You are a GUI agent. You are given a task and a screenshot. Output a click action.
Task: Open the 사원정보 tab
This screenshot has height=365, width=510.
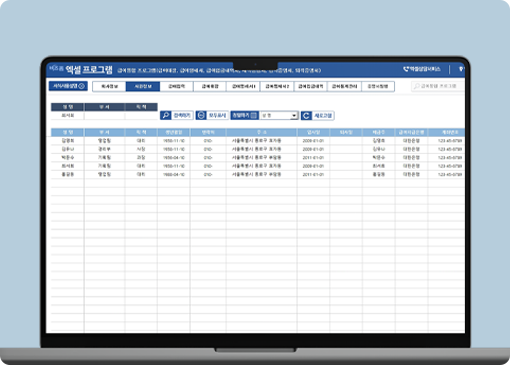[x=143, y=86]
